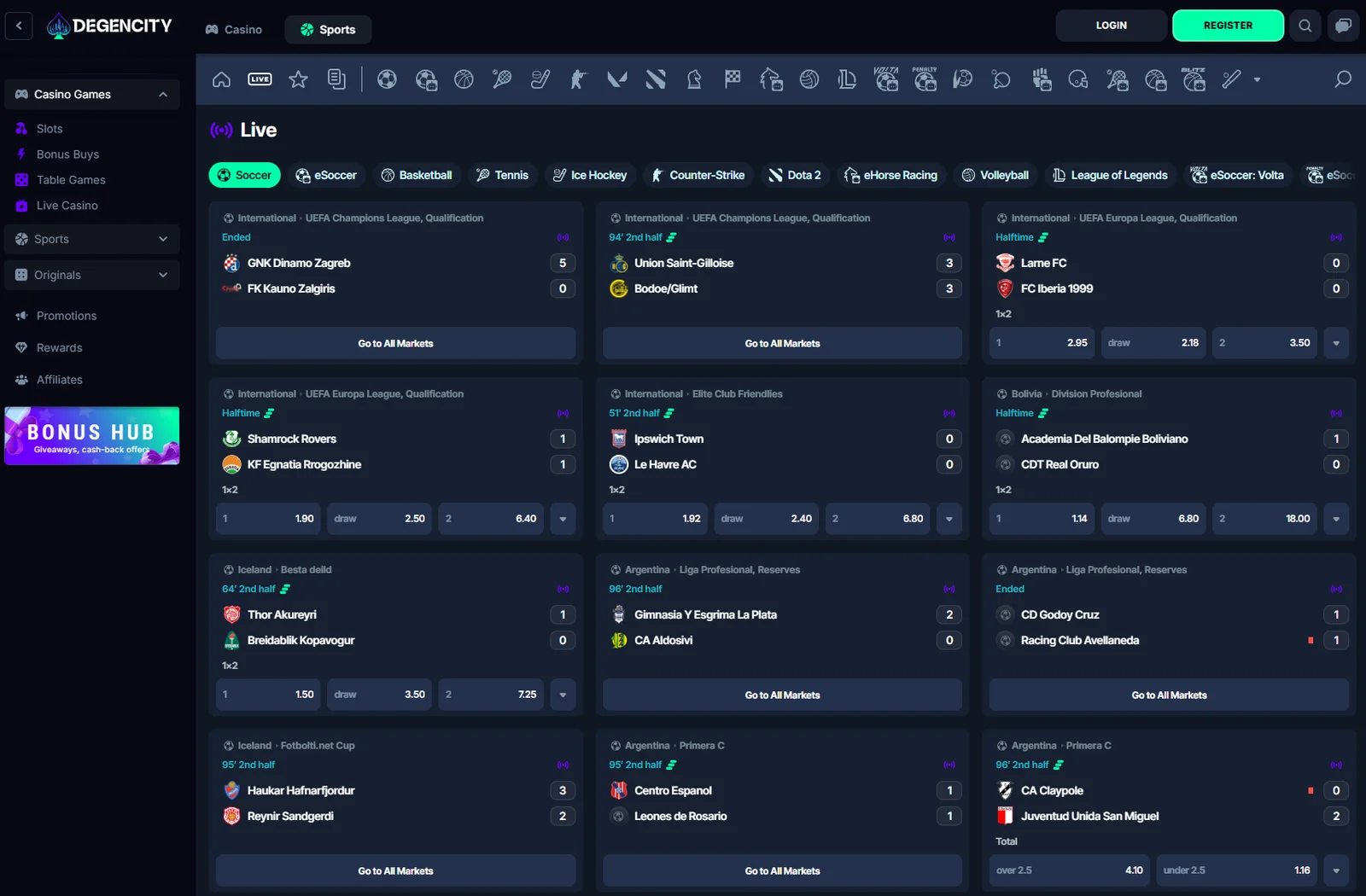The width and height of the screenshot is (1366, 896).
Task: Select the Soccer live filter tab
Action: coord(245,175)
